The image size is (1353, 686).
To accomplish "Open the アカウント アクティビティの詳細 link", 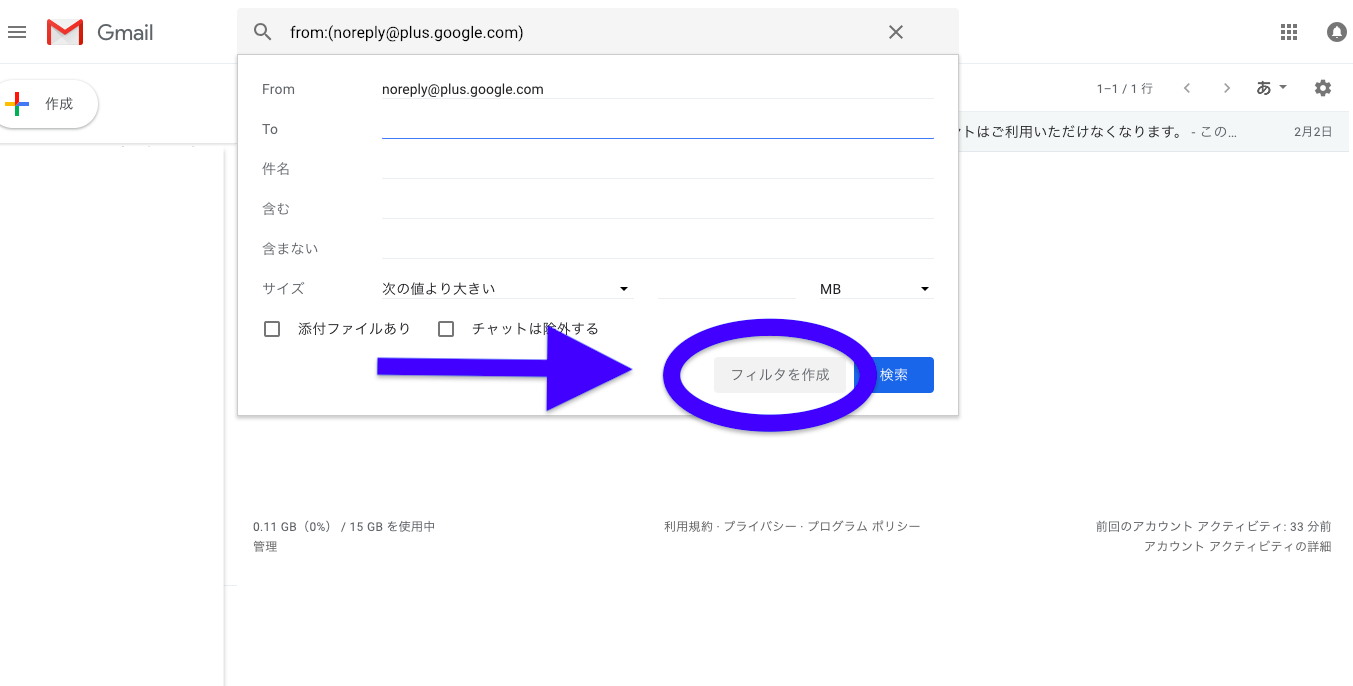I will click(x=1237, y=546).
